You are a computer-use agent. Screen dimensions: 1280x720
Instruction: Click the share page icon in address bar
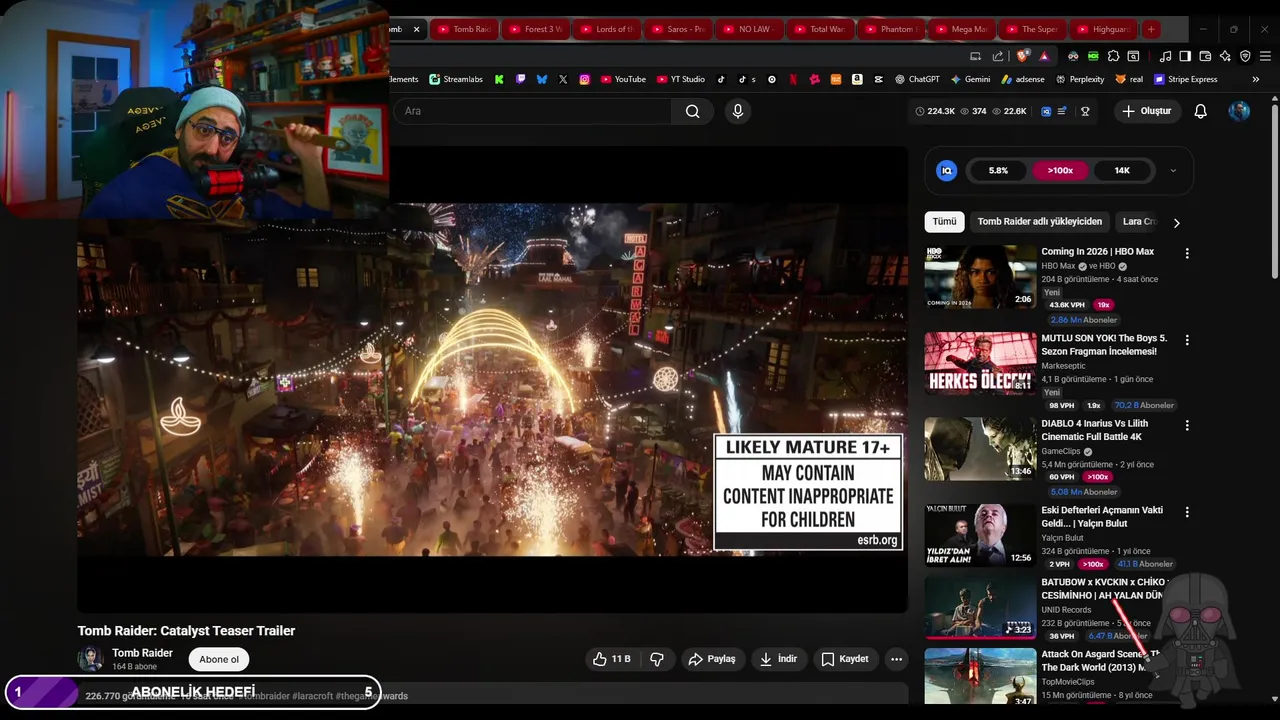(997, 56)
